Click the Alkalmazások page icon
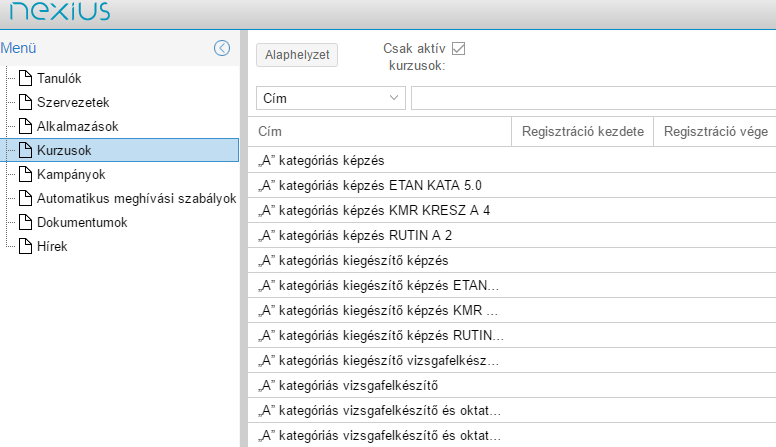Screen dimensions: 776x447 pos(27,126)
